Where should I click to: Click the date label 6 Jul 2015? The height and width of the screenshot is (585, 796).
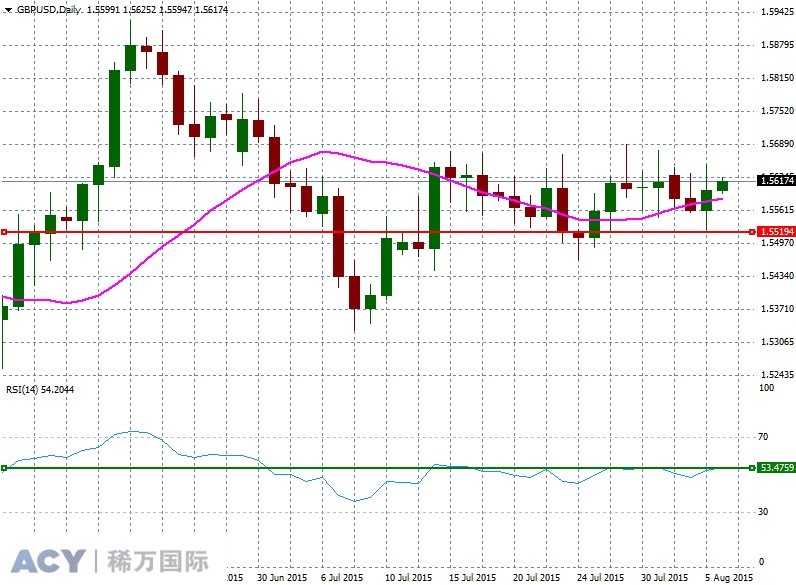point(342,578)
